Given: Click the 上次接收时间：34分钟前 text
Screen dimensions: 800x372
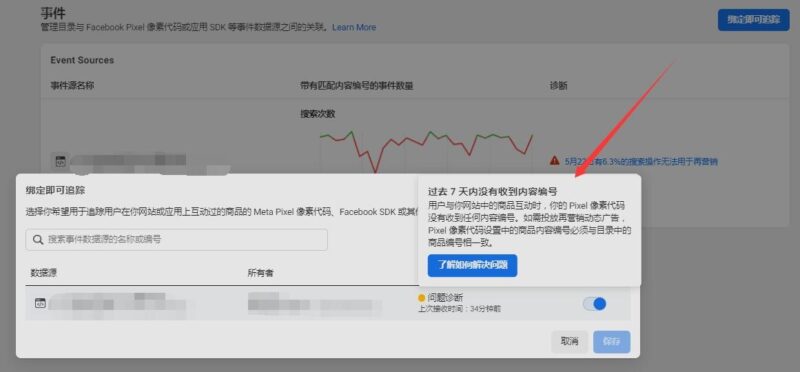Looking at the screenshot, I should pyautogui.click(x=459, y=309).
